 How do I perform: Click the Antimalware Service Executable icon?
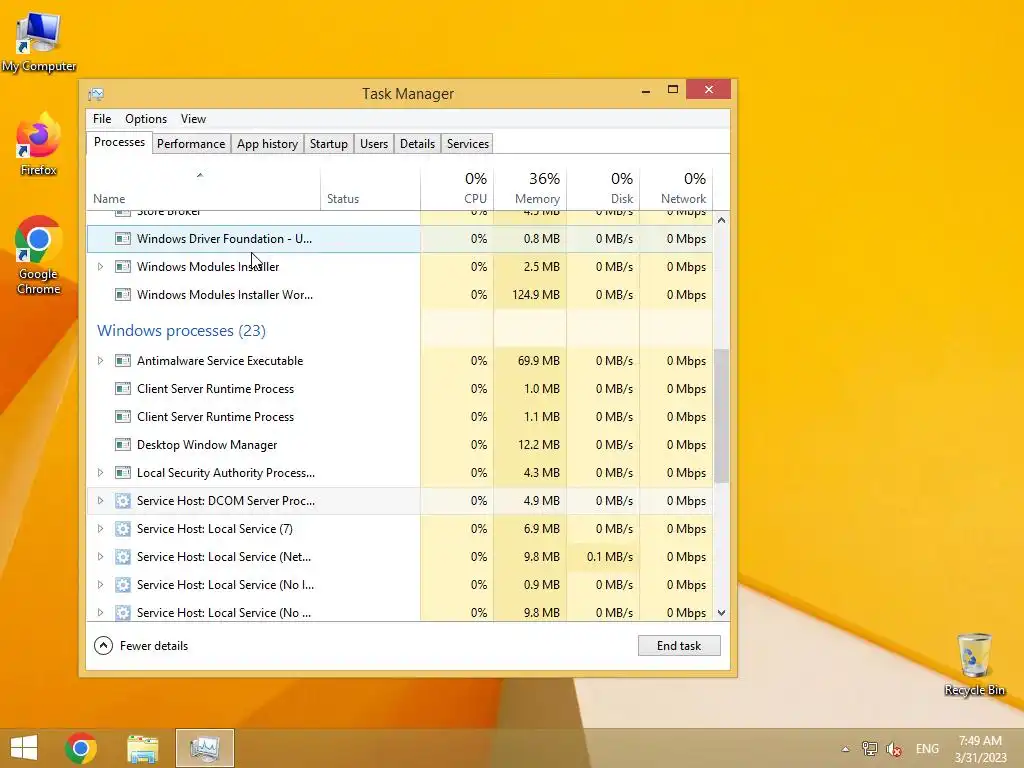pos(123,361)
